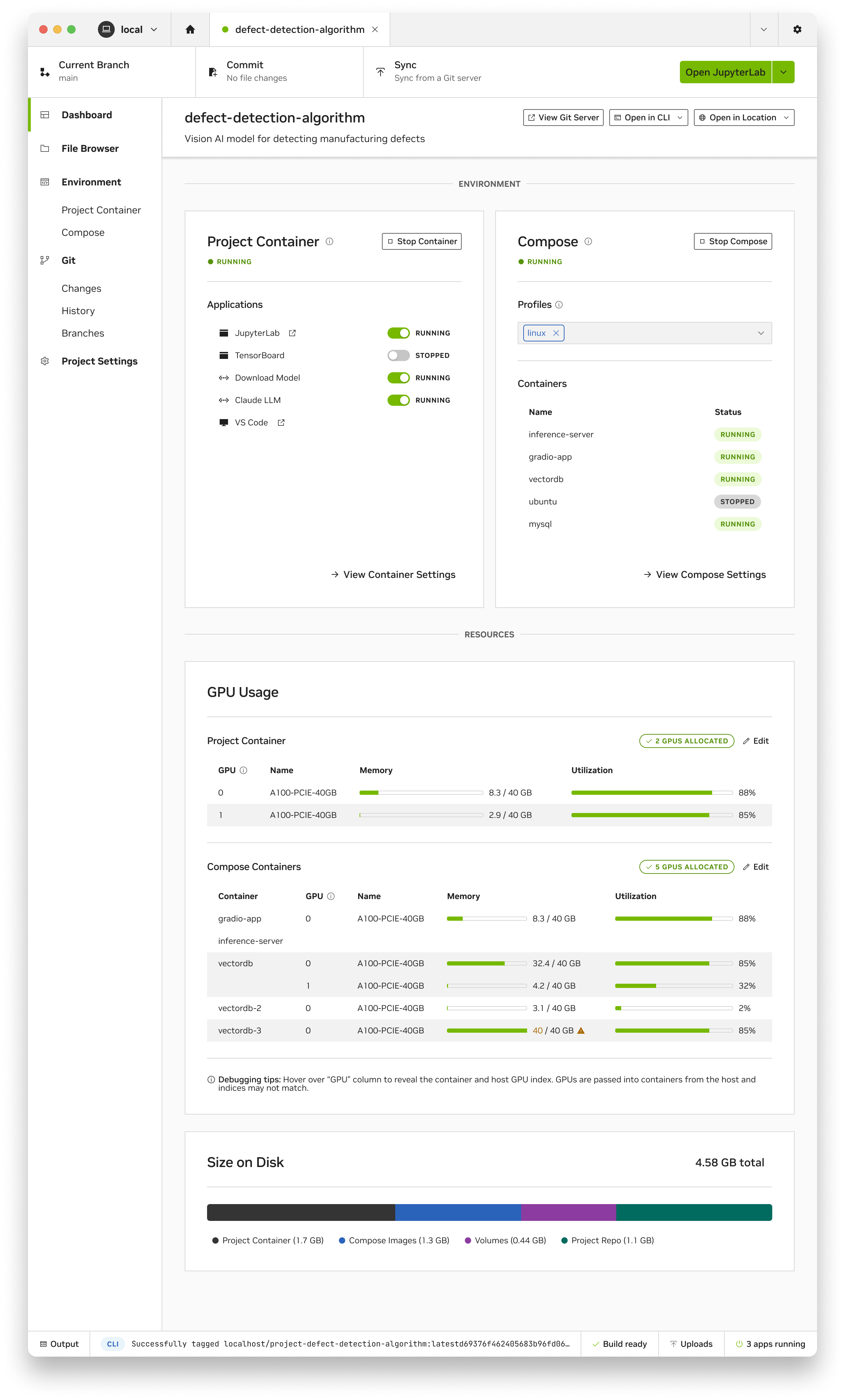Click 3 apps running status

pyautogui.click(x=771, y=1344)
